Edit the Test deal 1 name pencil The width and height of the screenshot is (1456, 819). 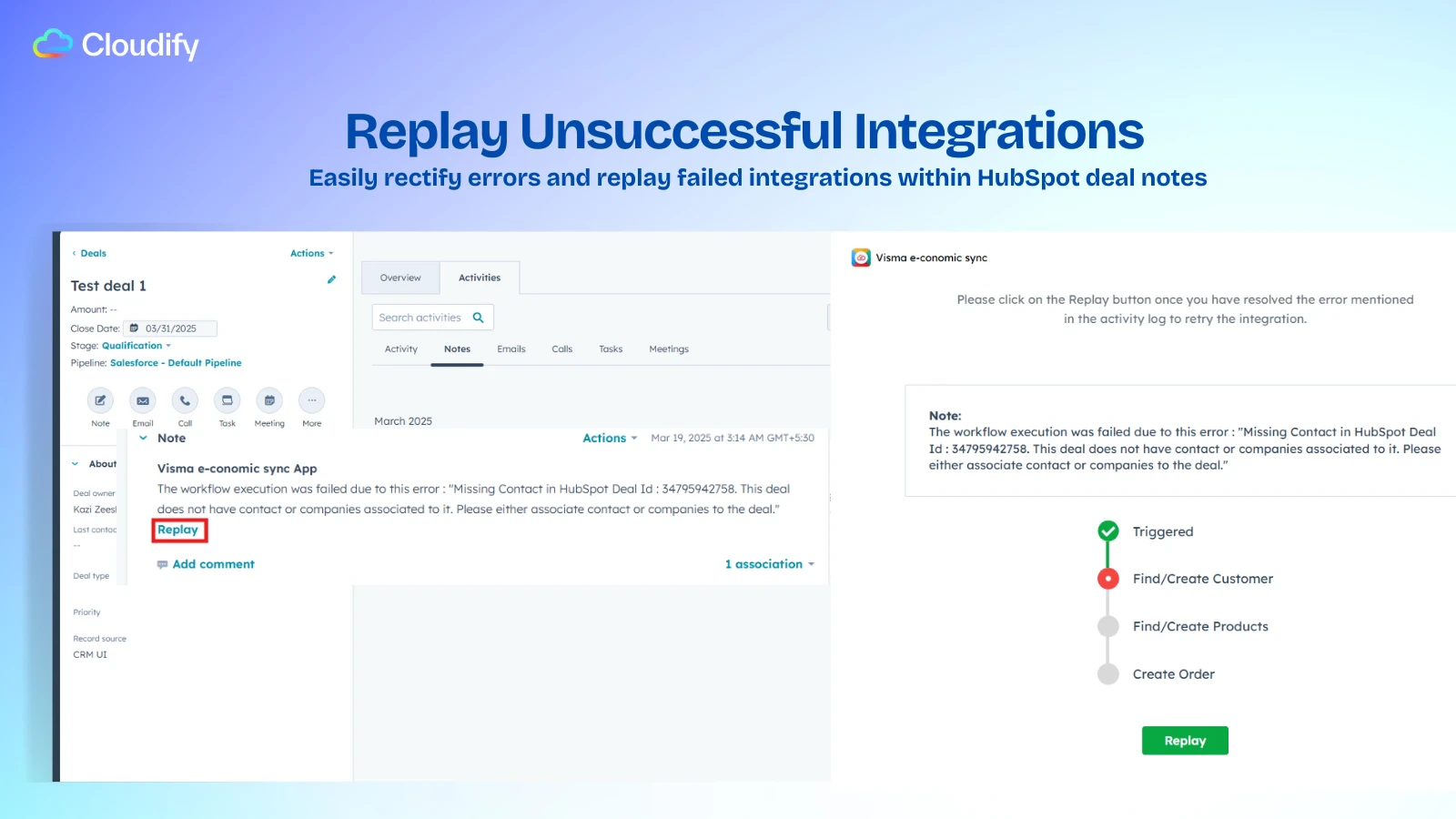pyautogui.click(x=331, y=279)
